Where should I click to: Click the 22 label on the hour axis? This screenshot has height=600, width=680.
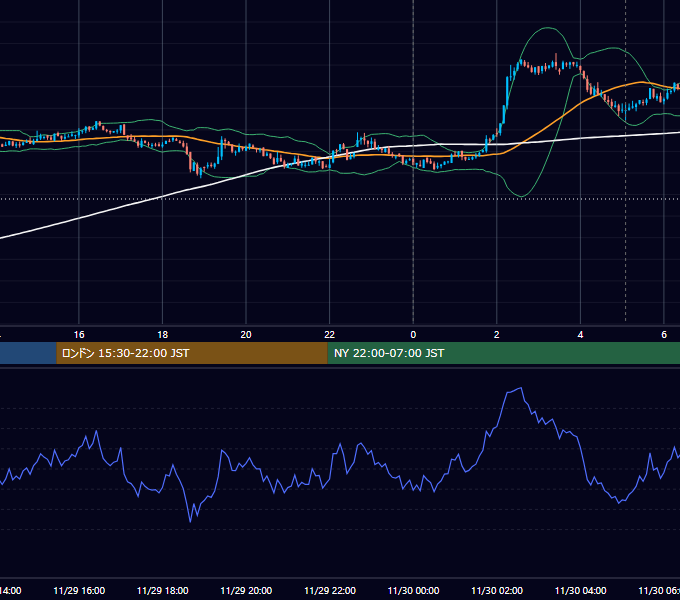[x=330, y=335]
